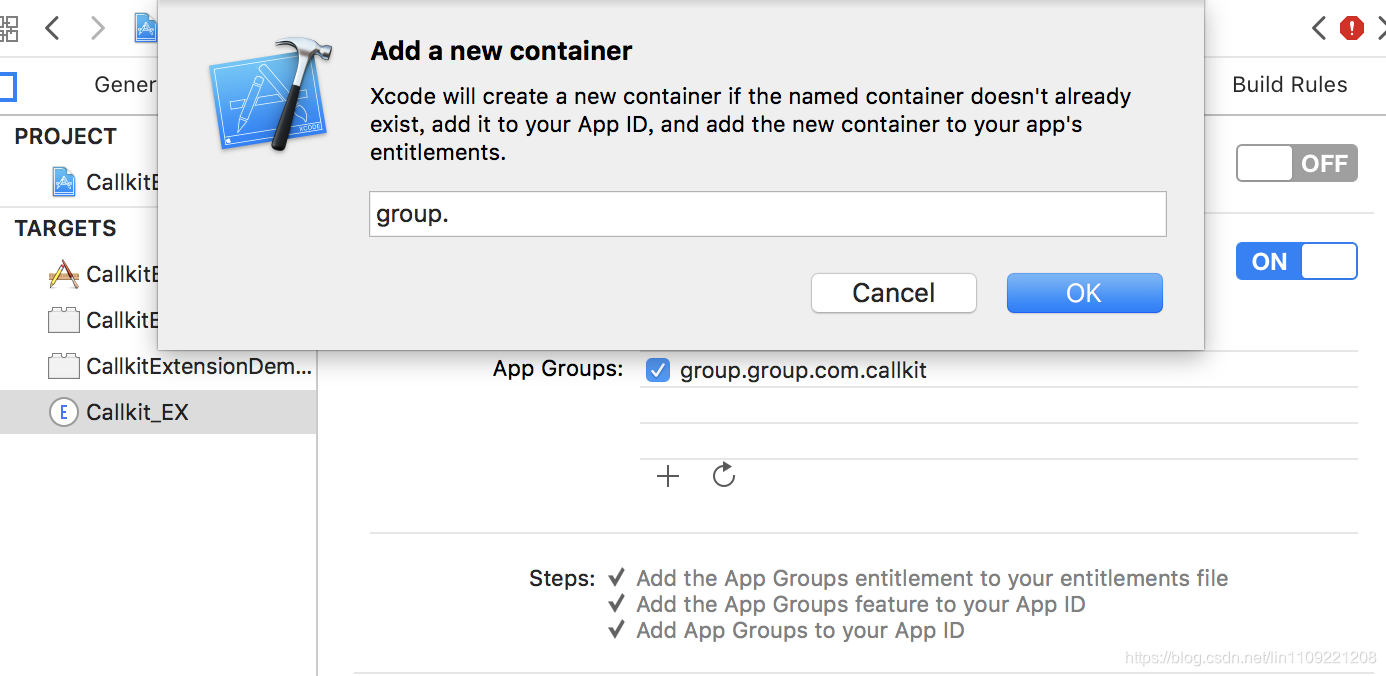The image size is (1386, 676).
Task: Click the PROJECT section header
Action: click(x=66, y=136)
